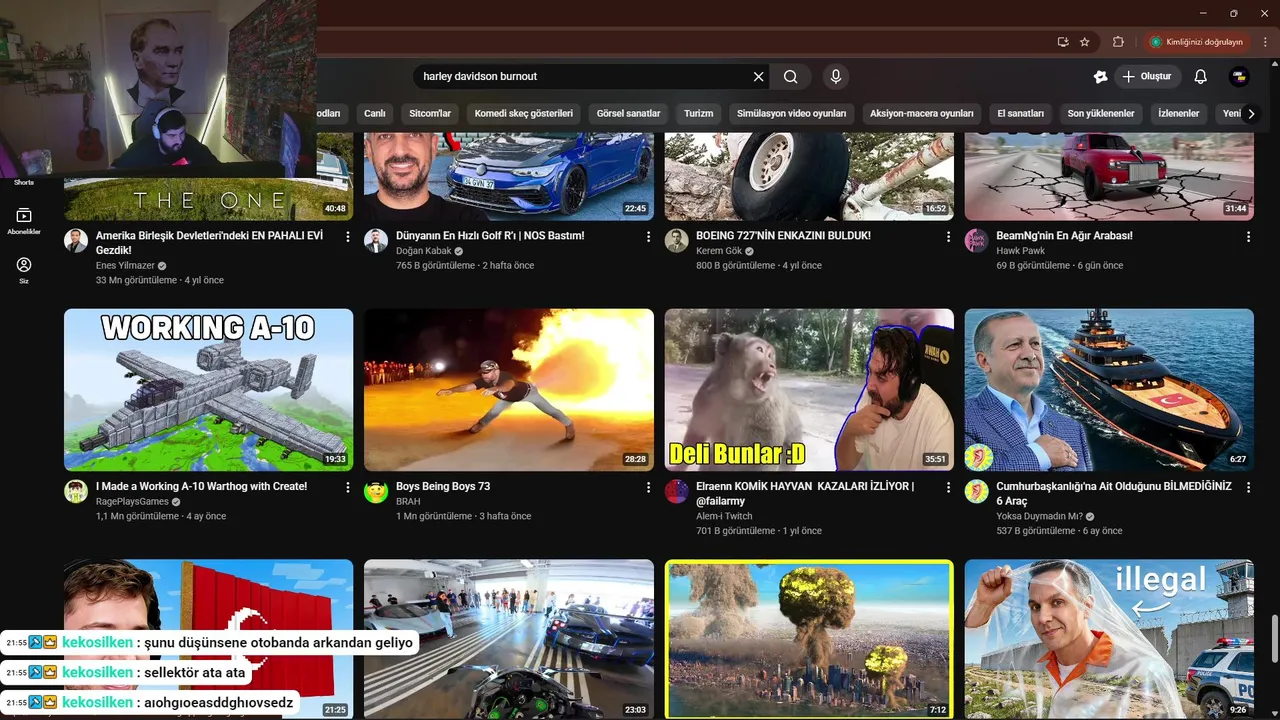Click kekosilken in sellektör ata ata message

tap(98, 673)
